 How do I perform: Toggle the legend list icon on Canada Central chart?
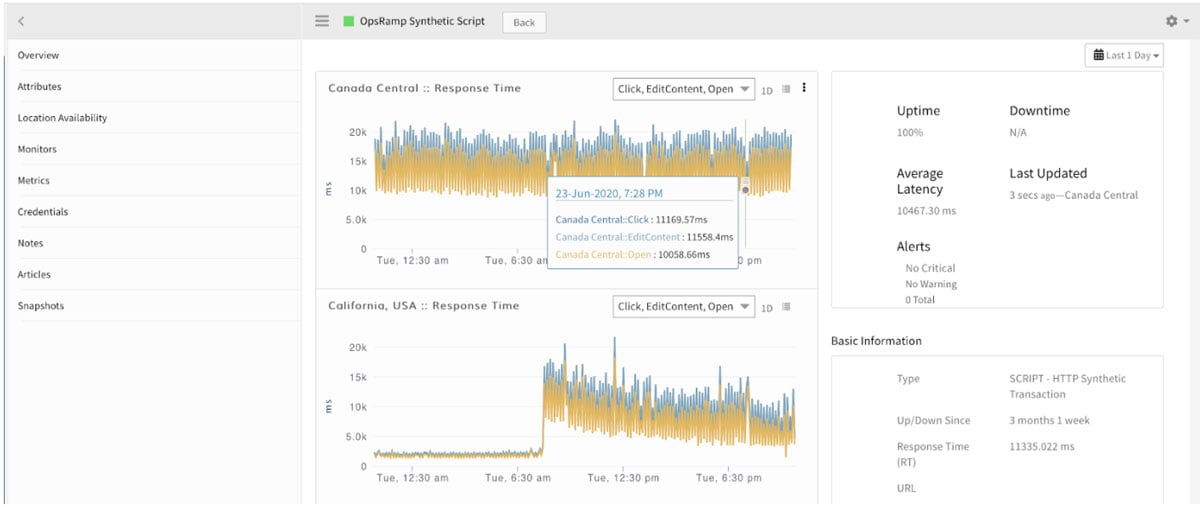pos(786,89)
